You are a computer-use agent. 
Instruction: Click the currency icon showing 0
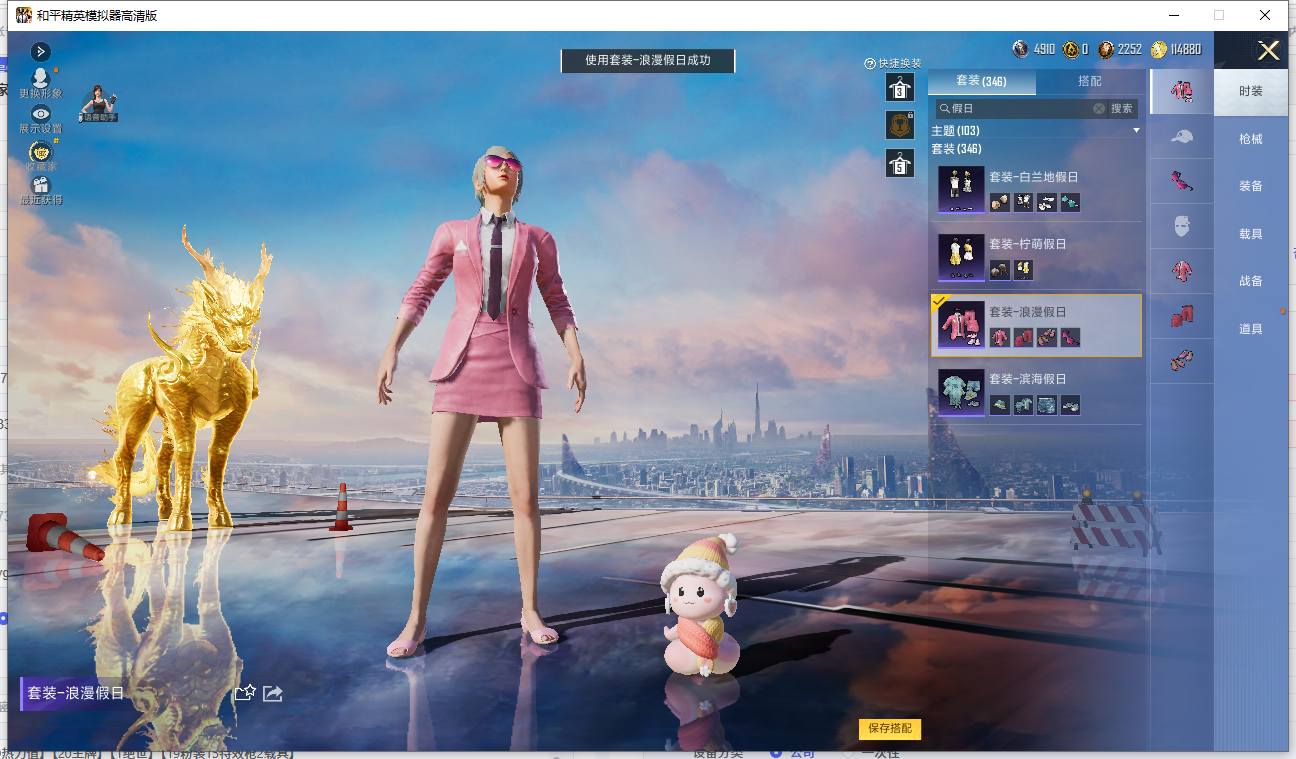click(x=1071, y=49)
